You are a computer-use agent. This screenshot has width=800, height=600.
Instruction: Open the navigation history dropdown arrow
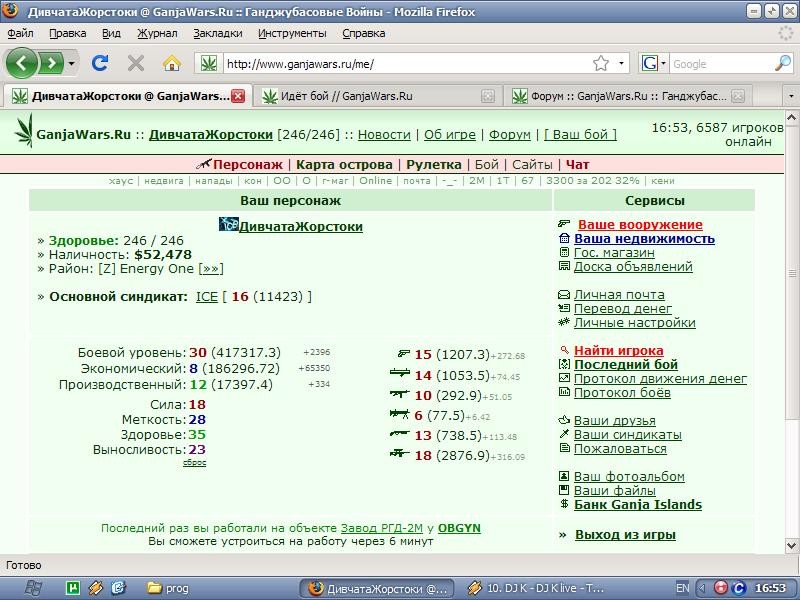71,63
